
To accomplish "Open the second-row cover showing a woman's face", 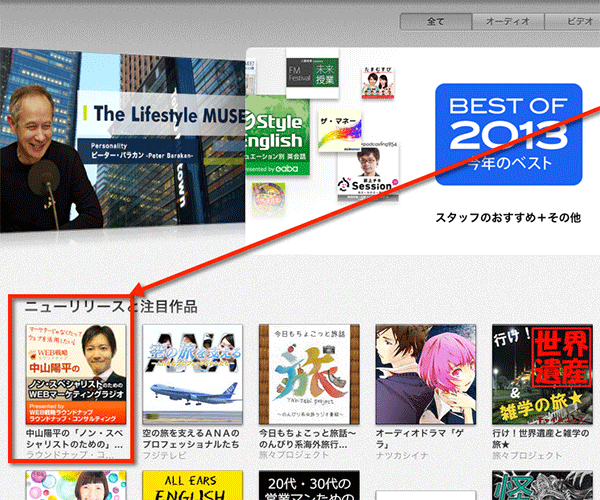I will pos(76,485).
